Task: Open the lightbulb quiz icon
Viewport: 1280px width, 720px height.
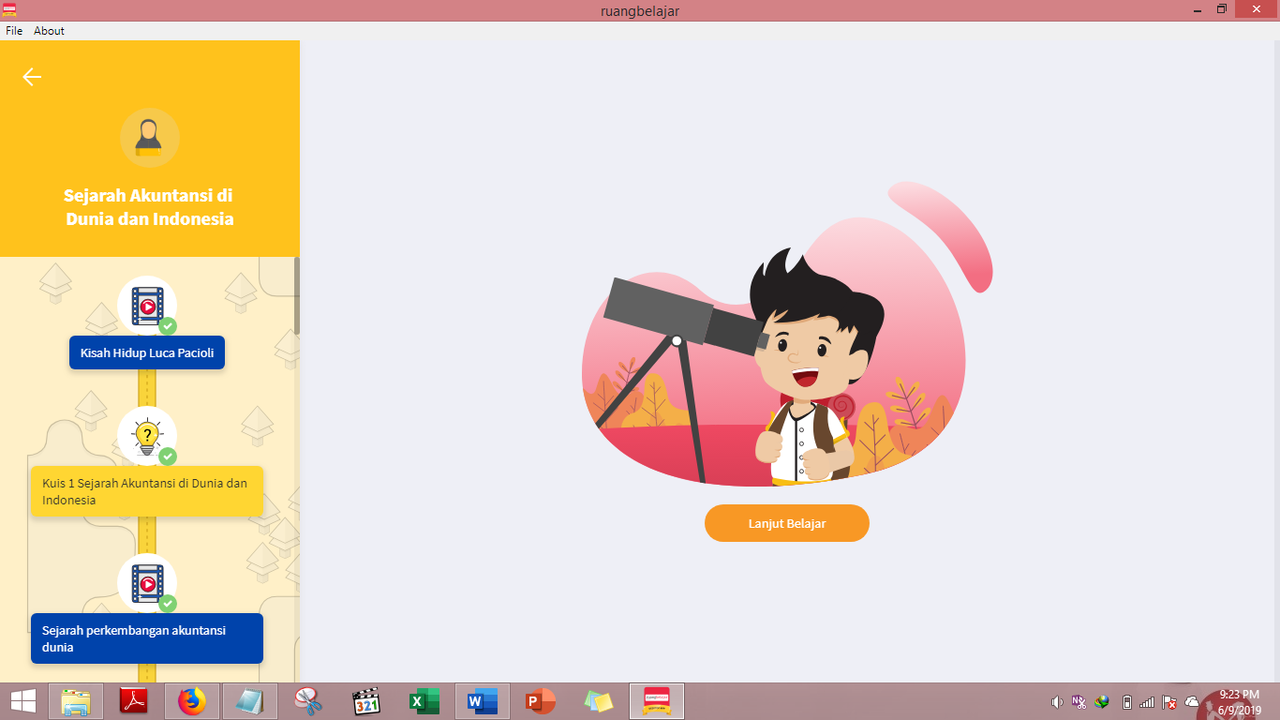Action: 147,436
